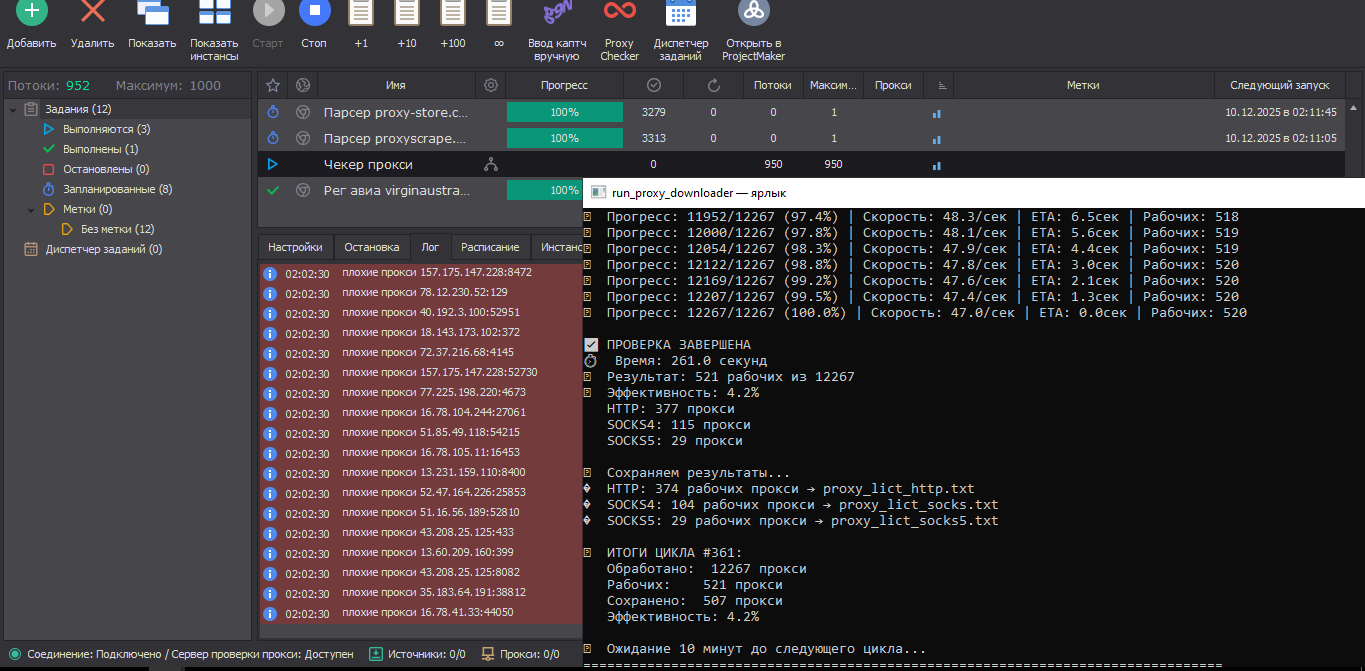
Task: Set infinite runs with the ∞ button
Action: coord(499,14)
